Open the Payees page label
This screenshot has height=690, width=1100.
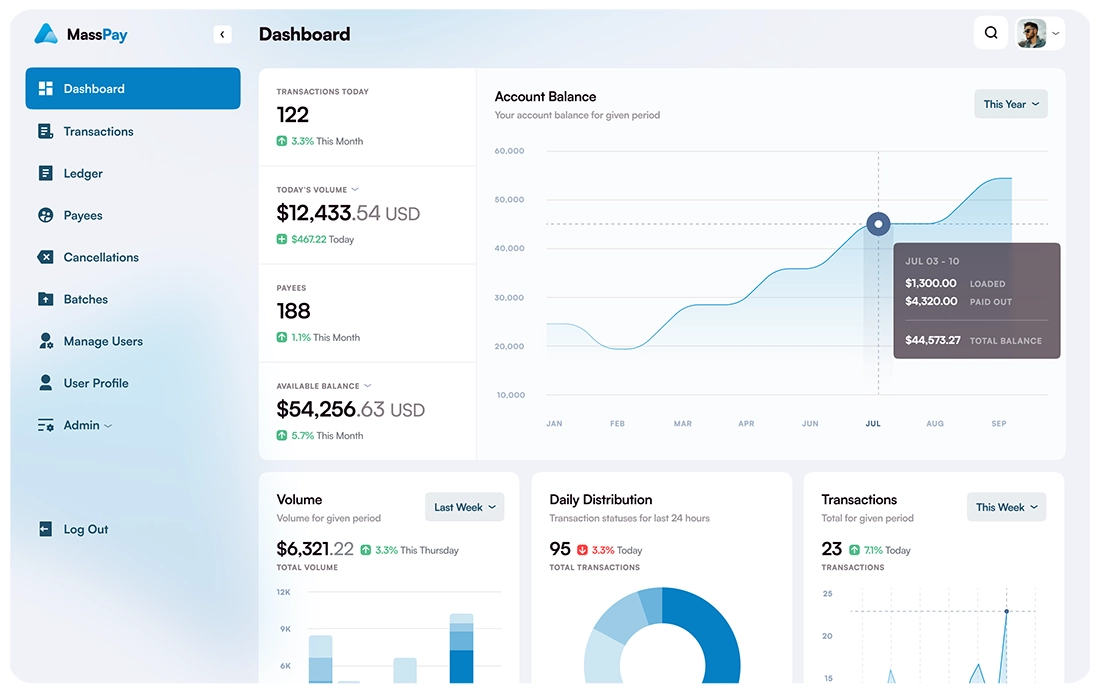point(83,215)
